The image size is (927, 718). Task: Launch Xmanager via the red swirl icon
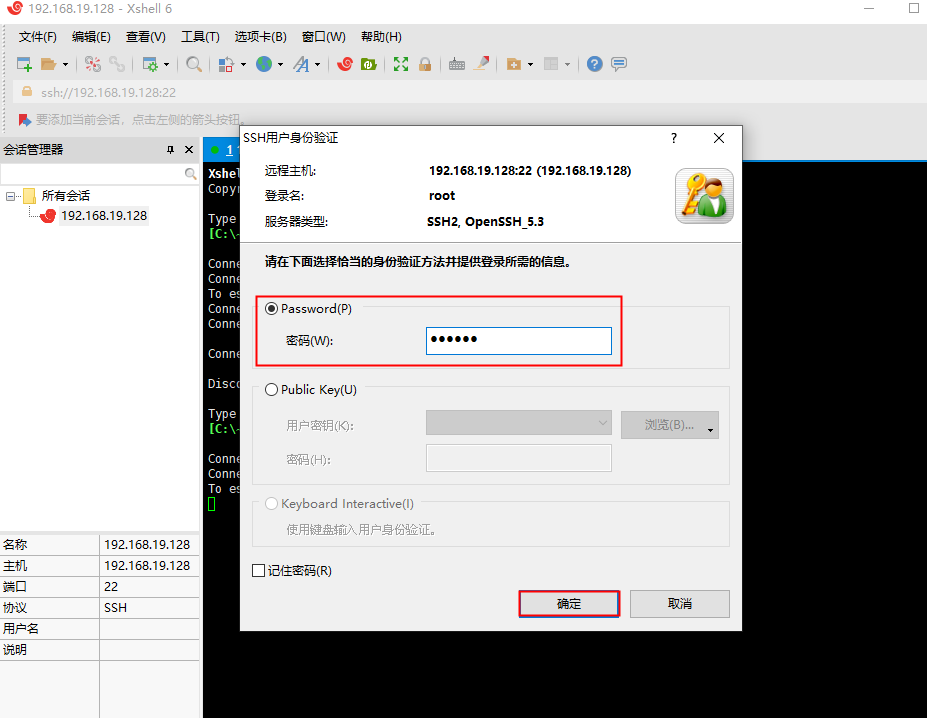point(345,64)
